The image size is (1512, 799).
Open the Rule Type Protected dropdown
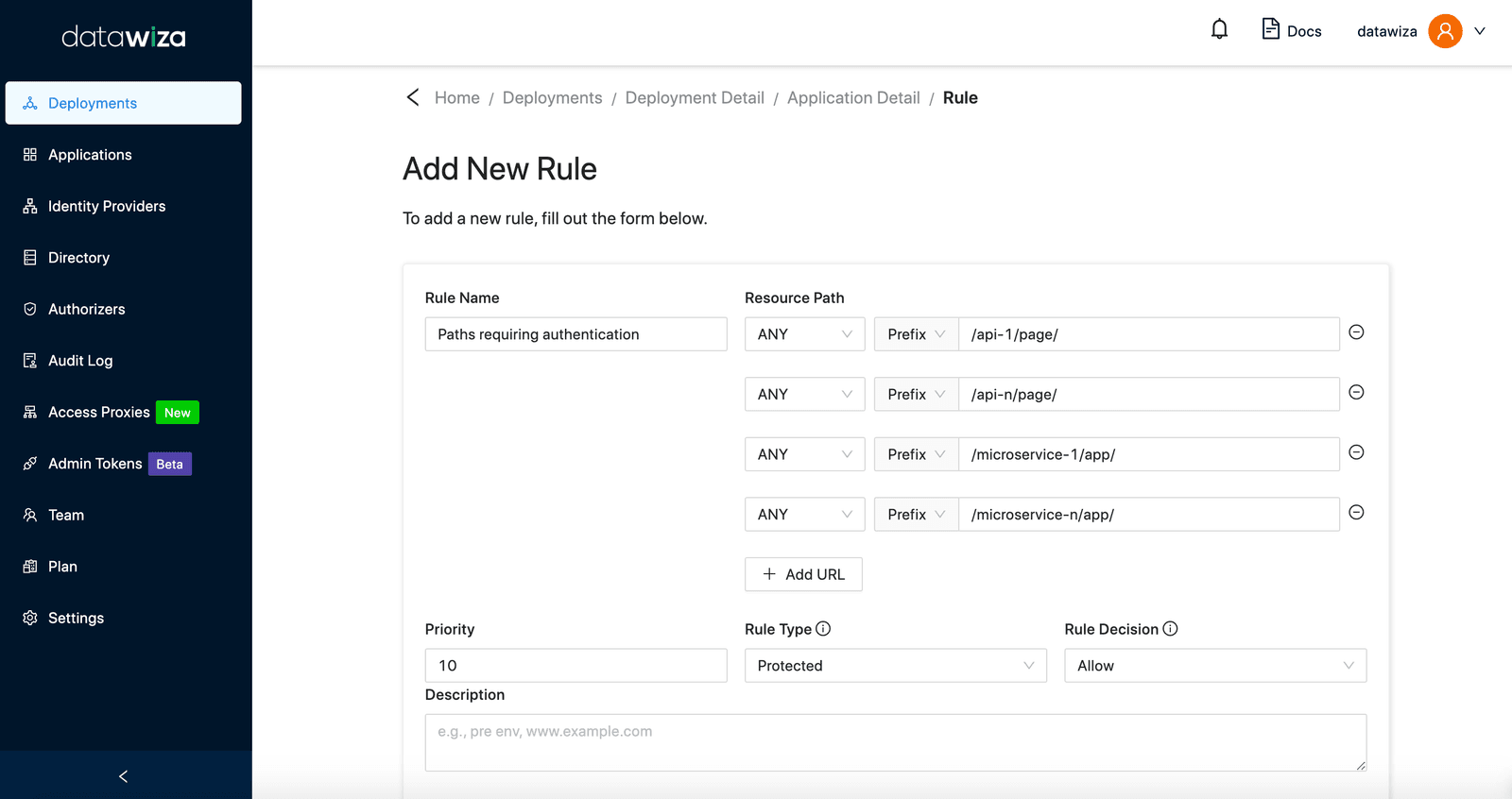[x=896, y=666]
